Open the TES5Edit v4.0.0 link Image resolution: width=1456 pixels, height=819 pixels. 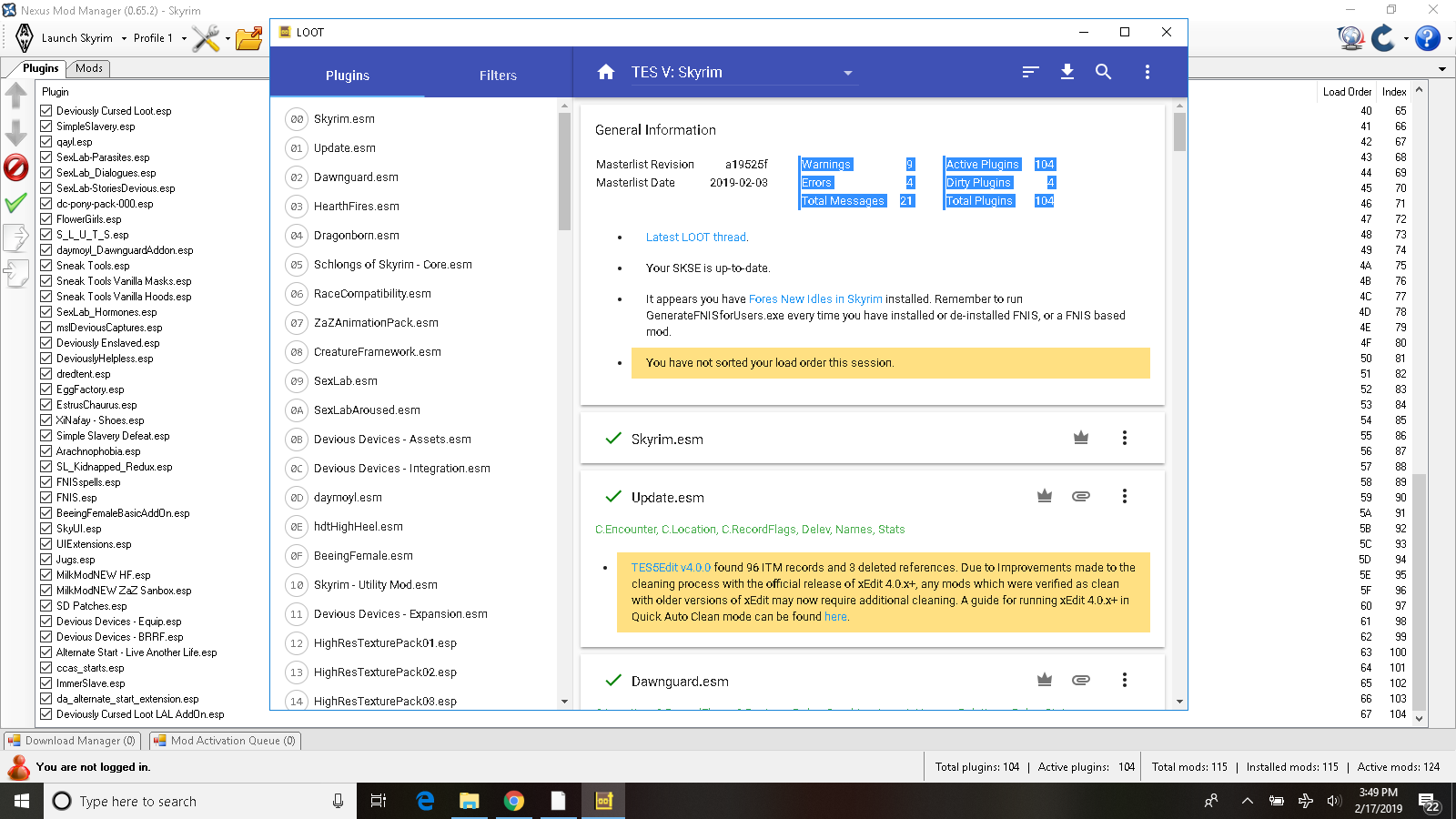tap(671, 568)
